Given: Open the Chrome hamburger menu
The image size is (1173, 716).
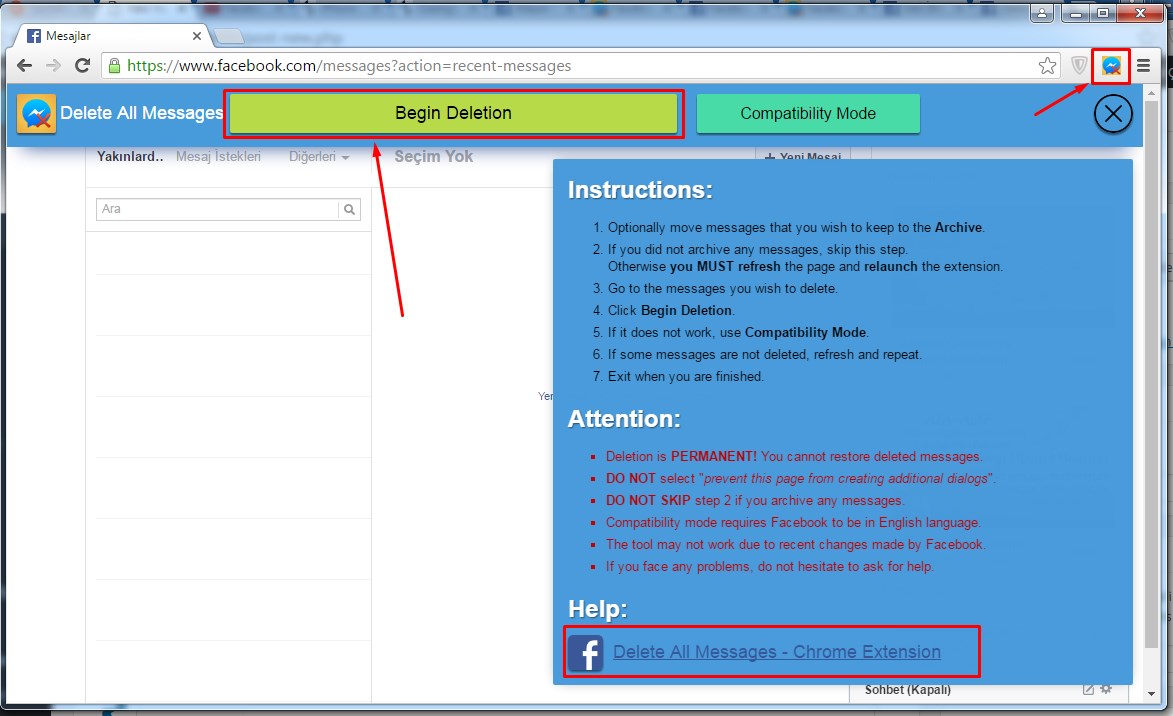Looking at the screenshot, I should point(1143,66).
